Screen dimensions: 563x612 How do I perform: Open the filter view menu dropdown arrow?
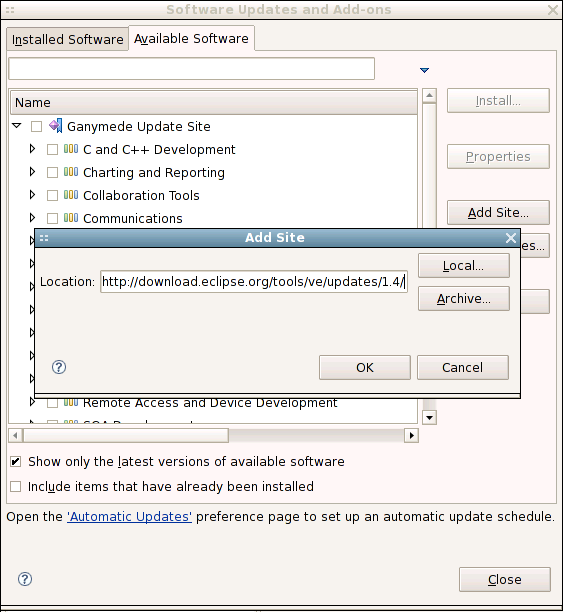click(x=424, y=70)
